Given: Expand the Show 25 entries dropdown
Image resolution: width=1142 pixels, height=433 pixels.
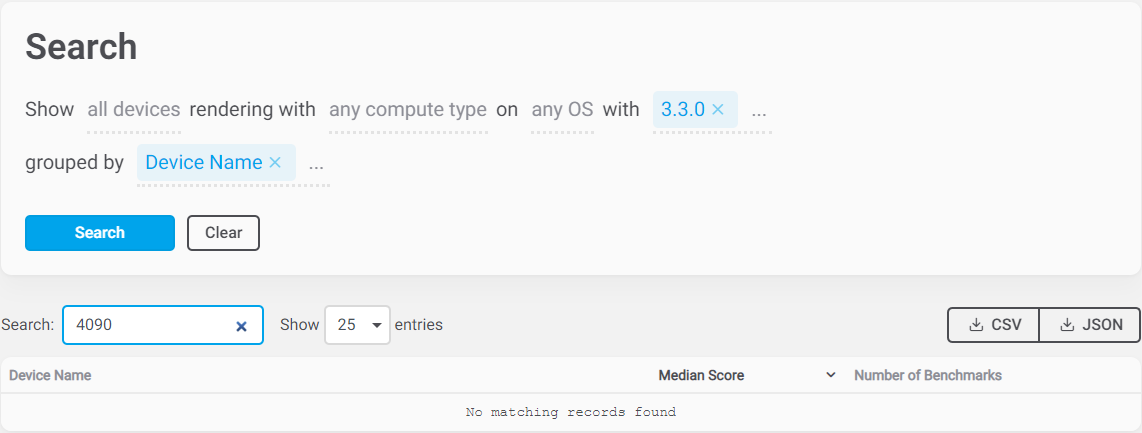Looking at the screenshot, I should tap(357, 325).
